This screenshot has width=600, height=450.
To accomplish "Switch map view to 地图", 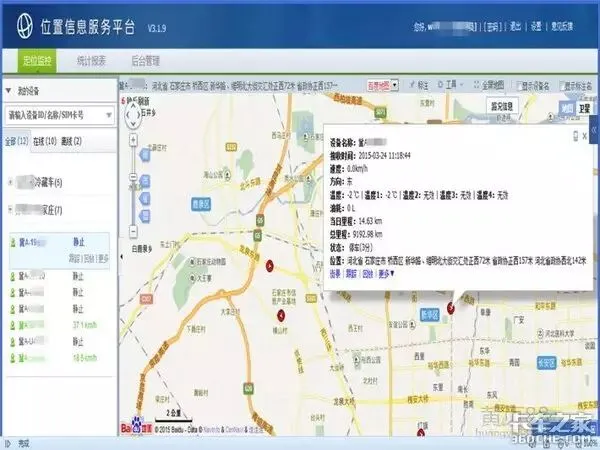I will [x=567, y=109].
